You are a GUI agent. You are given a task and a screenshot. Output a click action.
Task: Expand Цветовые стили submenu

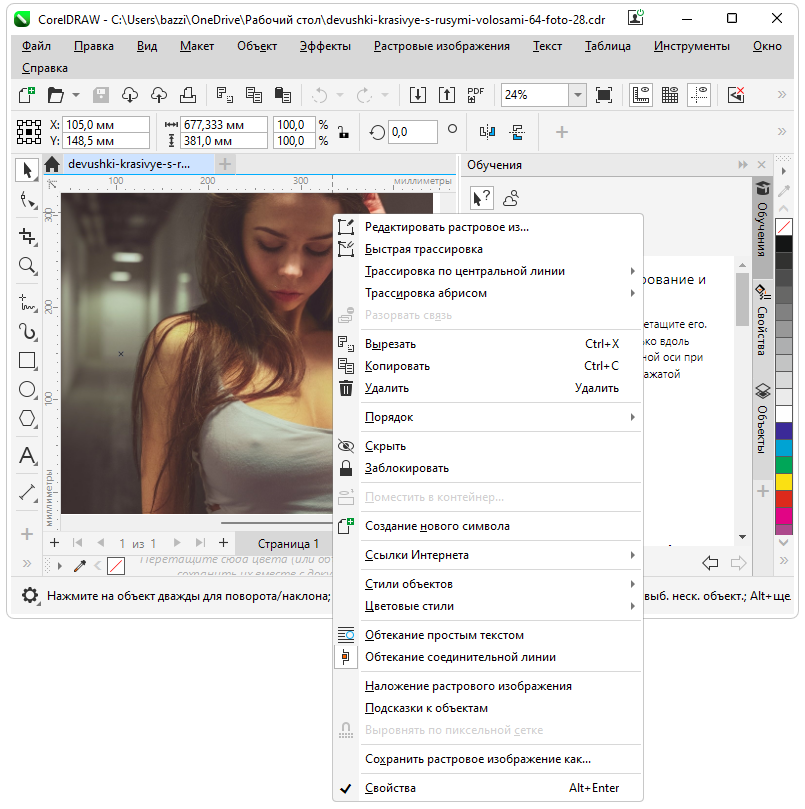click(x=488, y=606)
